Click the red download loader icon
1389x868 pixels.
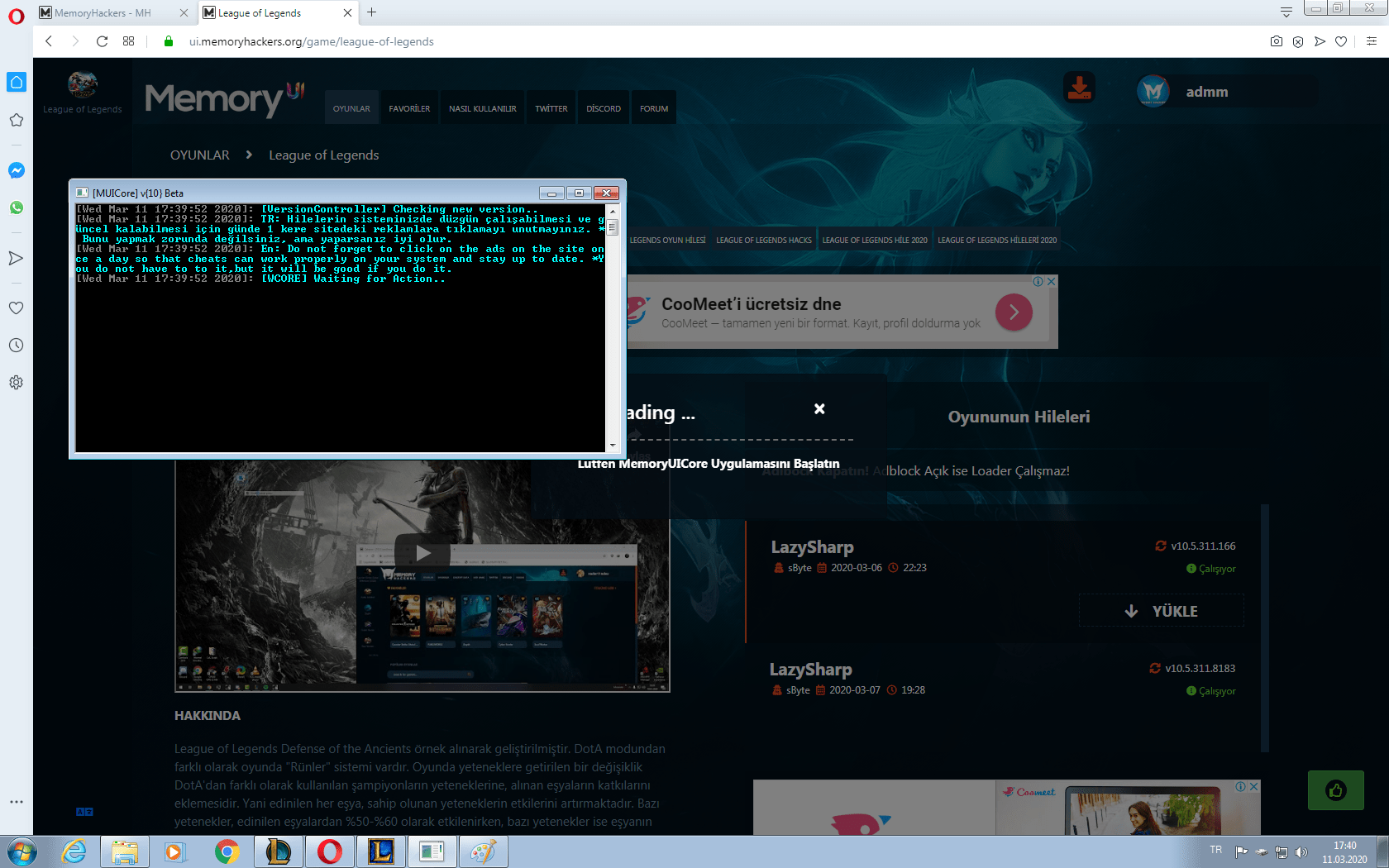click(1079, 87)
